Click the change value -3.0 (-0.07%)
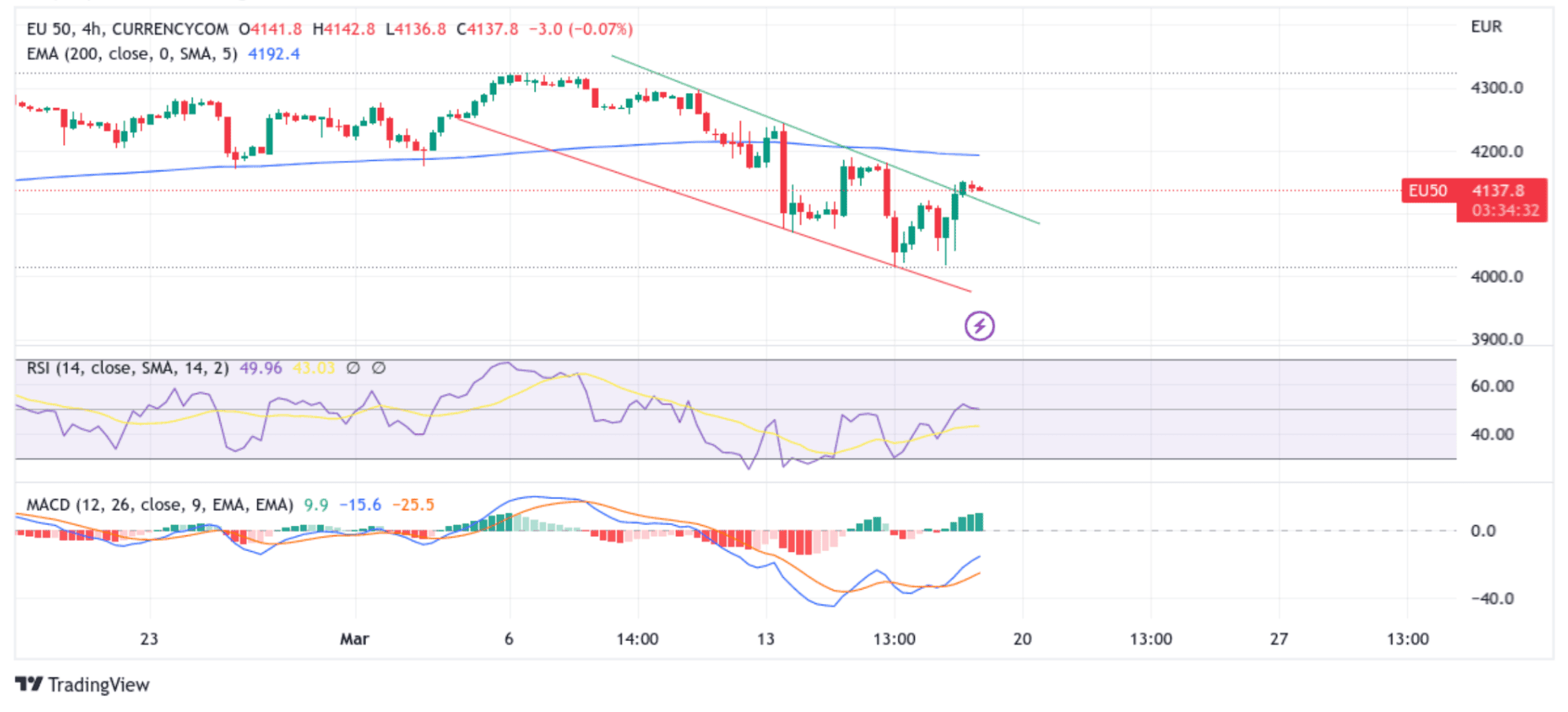 pos(581,29)
